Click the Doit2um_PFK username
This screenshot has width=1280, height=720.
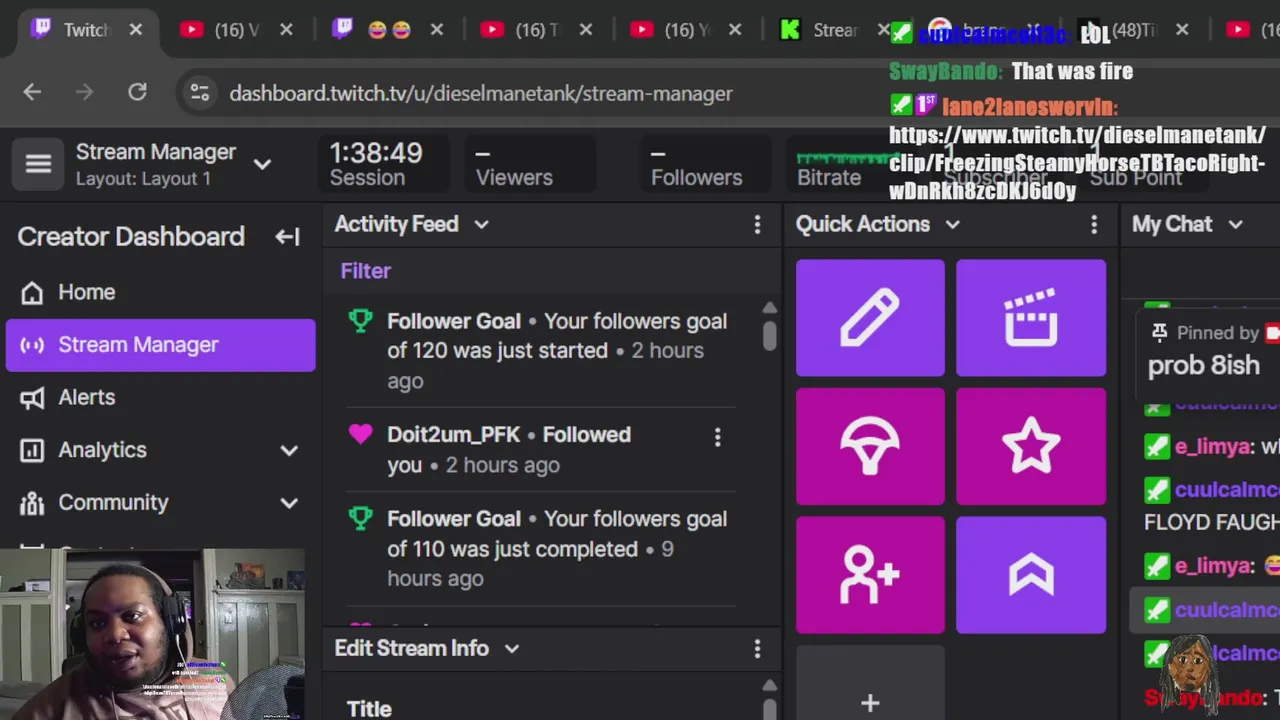pos(453,435)
